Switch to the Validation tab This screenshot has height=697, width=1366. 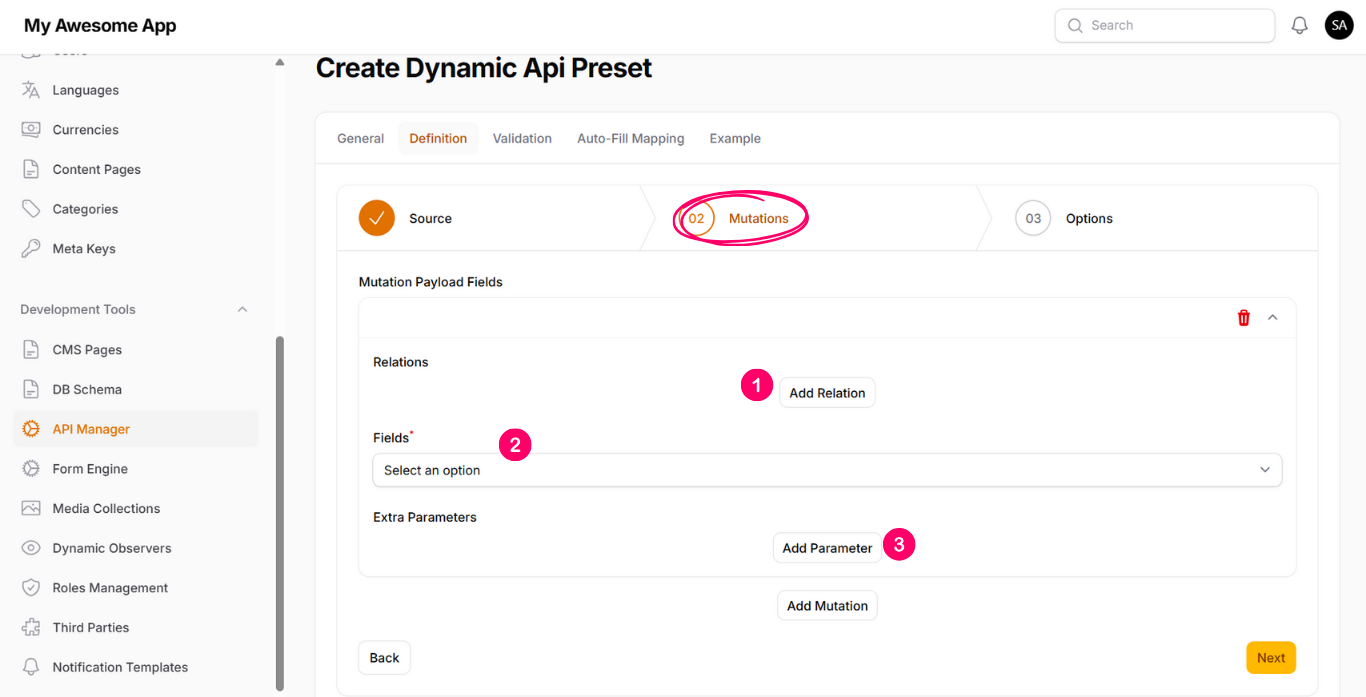point(522,139)
